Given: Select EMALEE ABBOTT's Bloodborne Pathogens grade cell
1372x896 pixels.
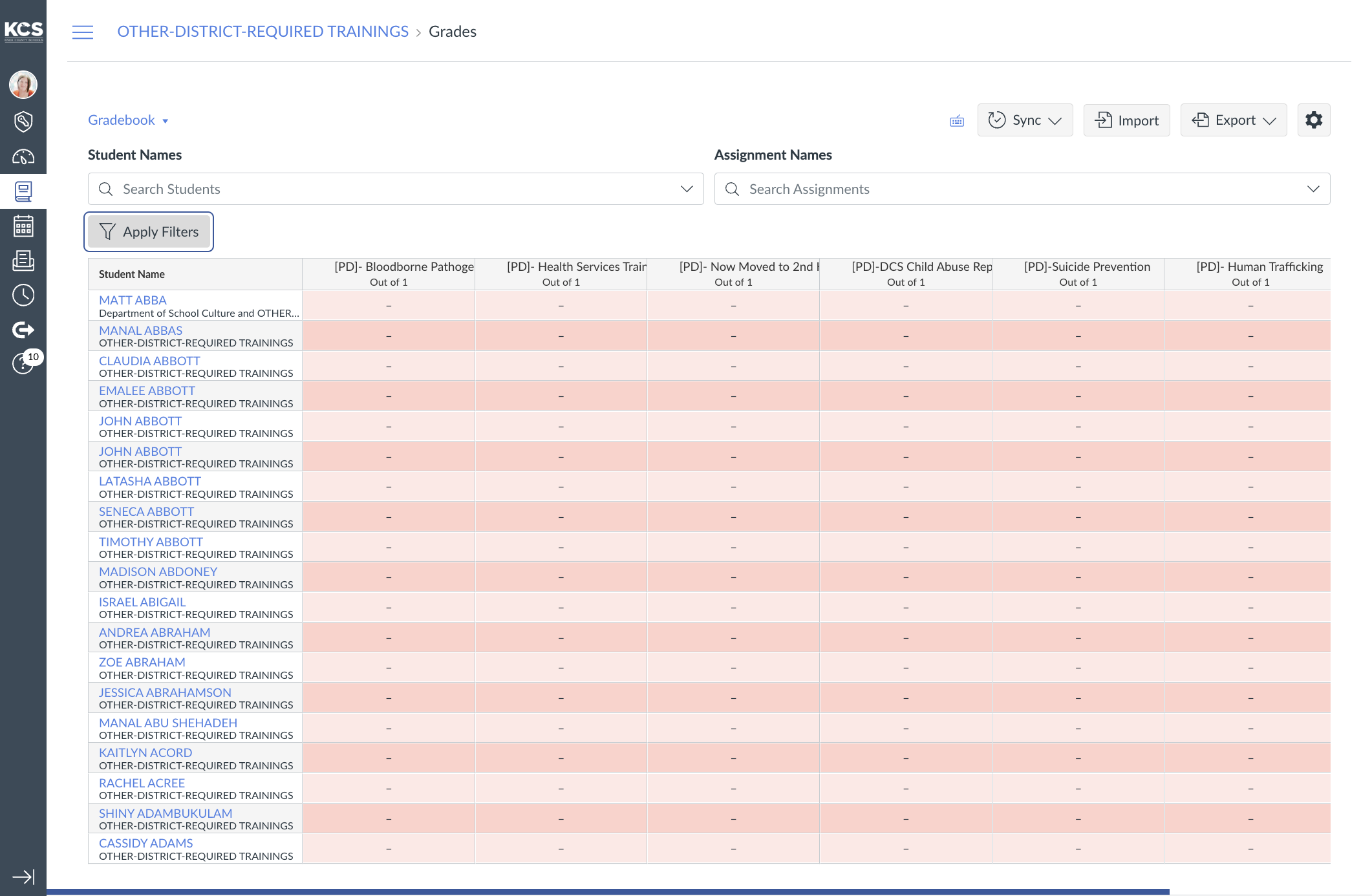Looking at the screenshot, I should (389, 396).
